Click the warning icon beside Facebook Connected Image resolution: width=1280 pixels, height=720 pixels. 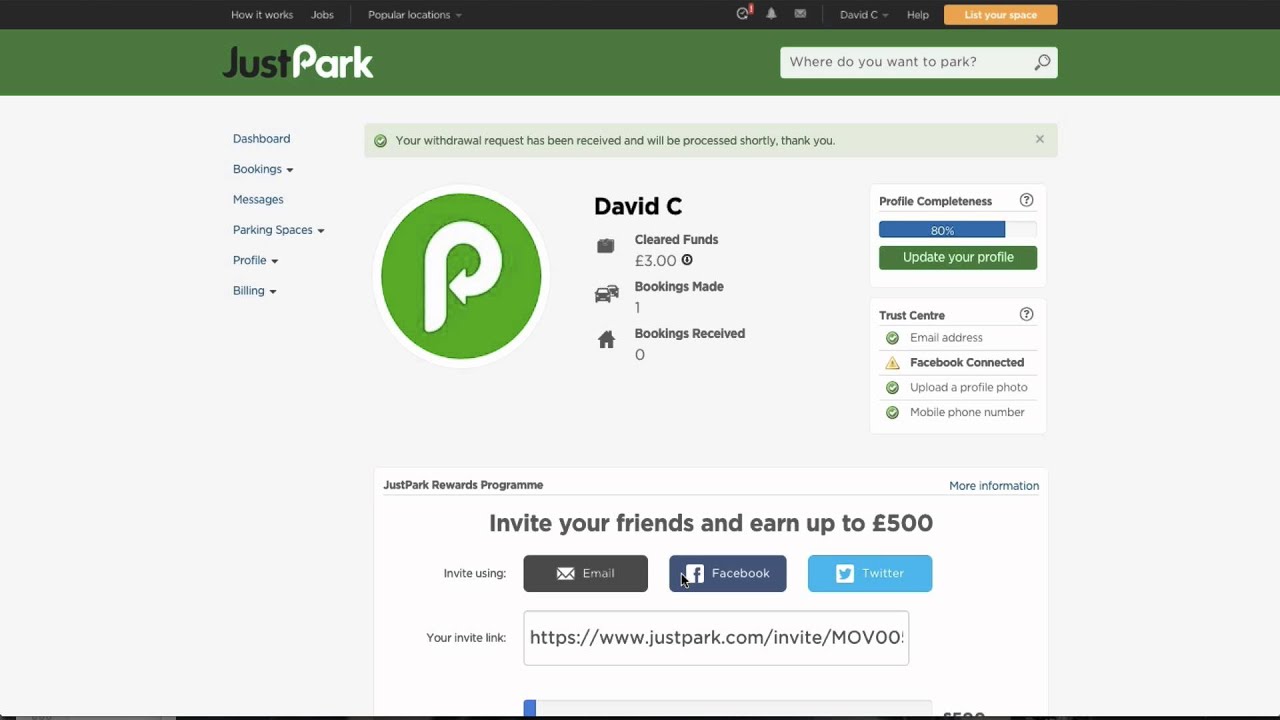(x=892, y=363)
